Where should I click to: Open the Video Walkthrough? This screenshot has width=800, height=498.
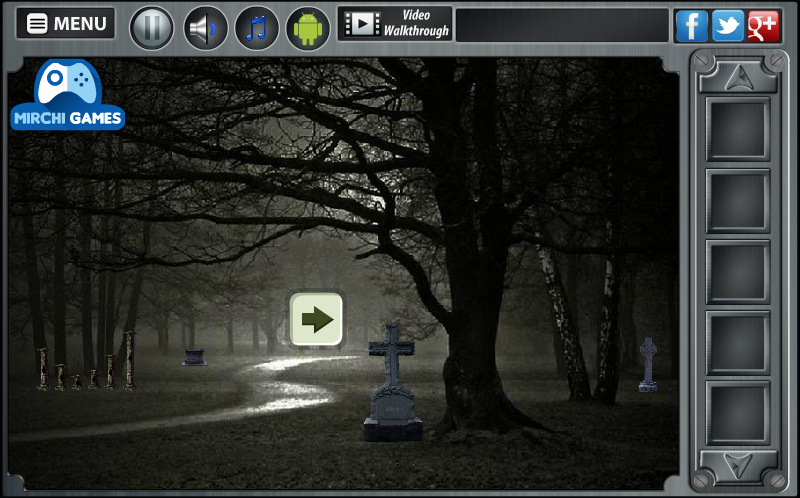395,24
